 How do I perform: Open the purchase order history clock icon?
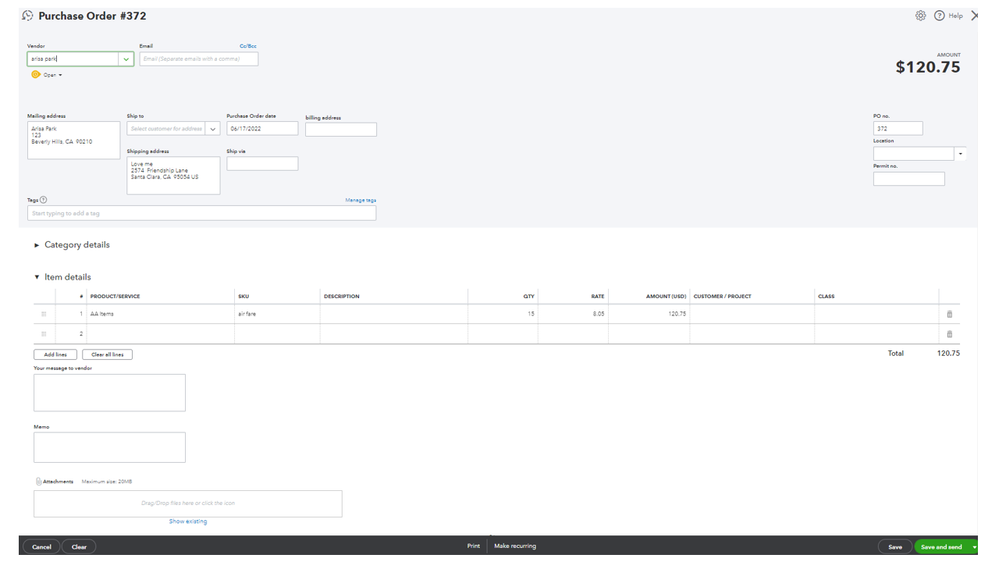point(27,16)
